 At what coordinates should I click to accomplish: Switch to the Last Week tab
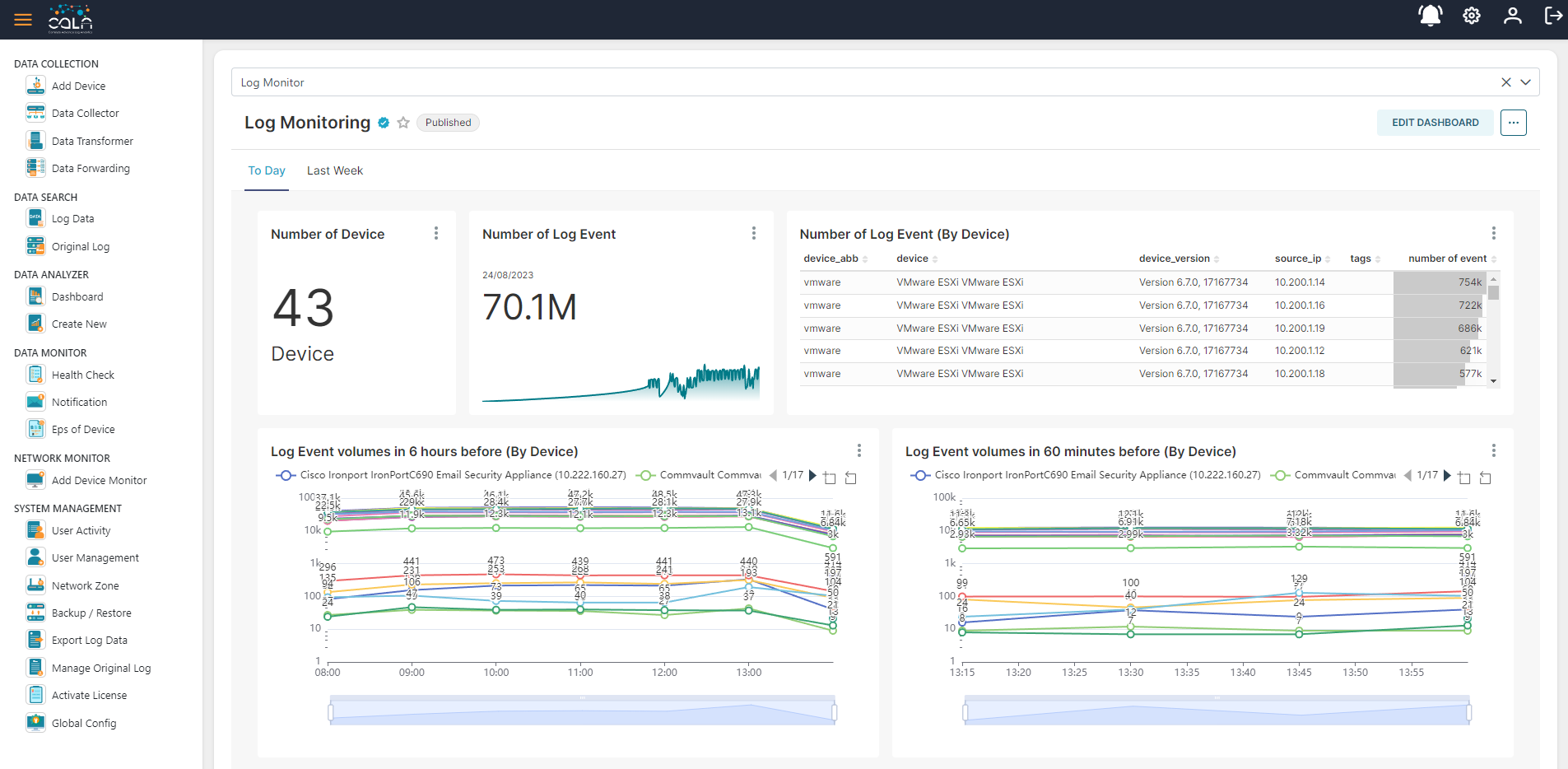point(334,170)
